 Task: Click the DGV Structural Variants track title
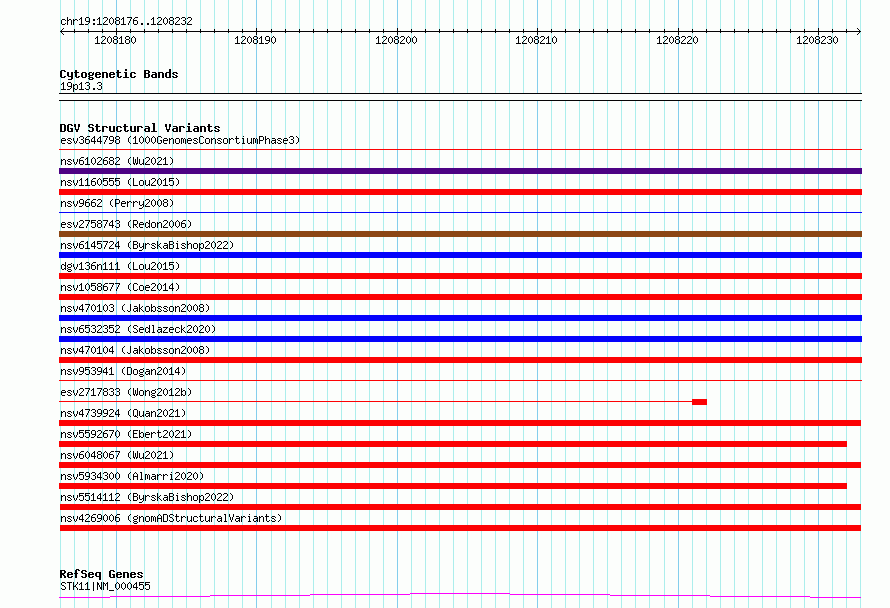(x=140, y=128)
